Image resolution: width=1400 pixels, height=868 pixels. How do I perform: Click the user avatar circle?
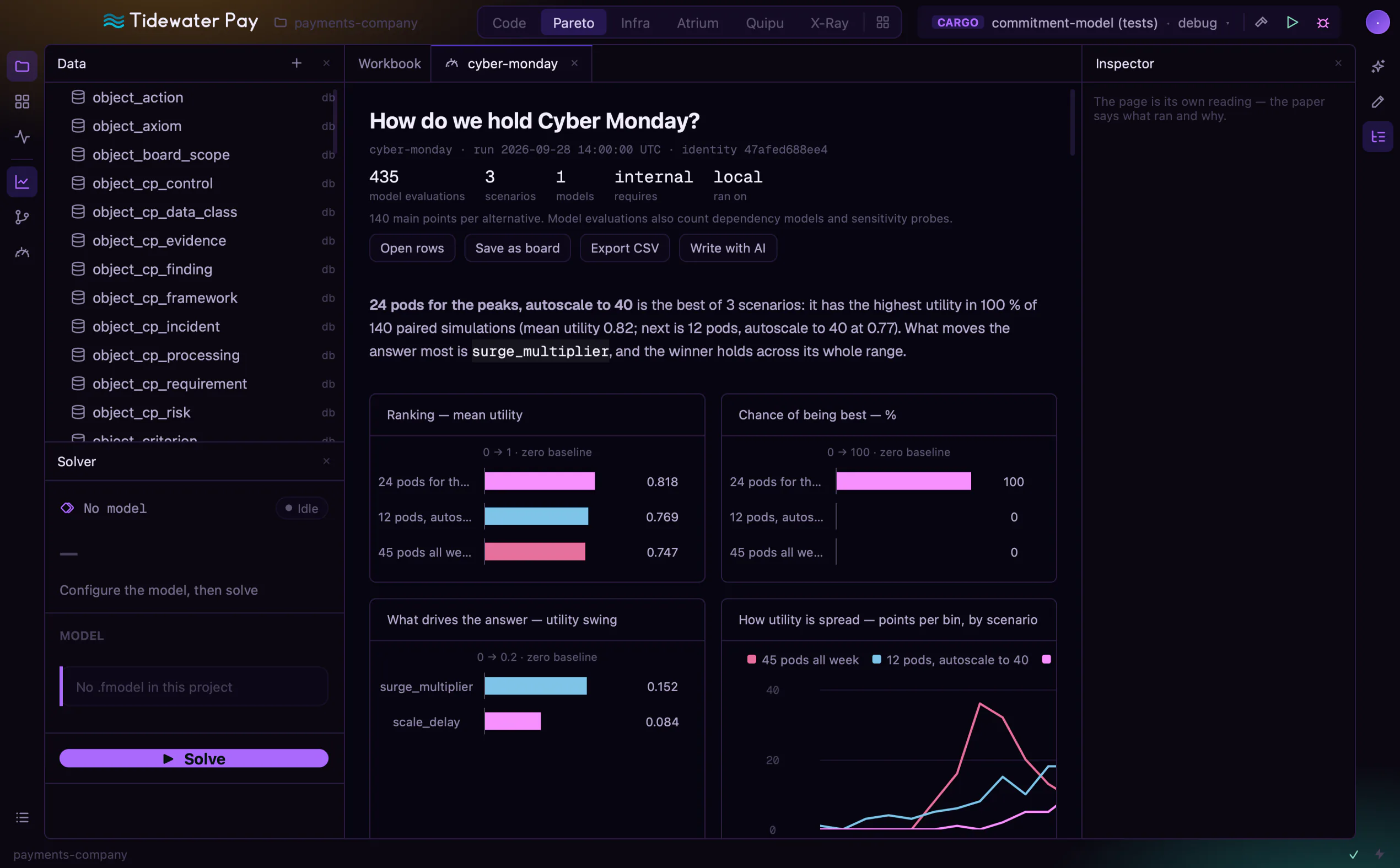tap(1377, 23)
